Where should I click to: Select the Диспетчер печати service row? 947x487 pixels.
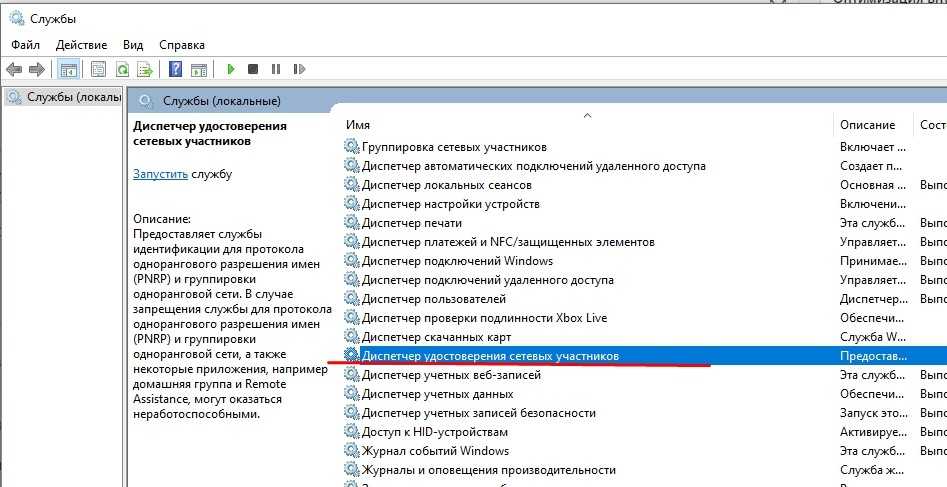(x=411, y=223)
